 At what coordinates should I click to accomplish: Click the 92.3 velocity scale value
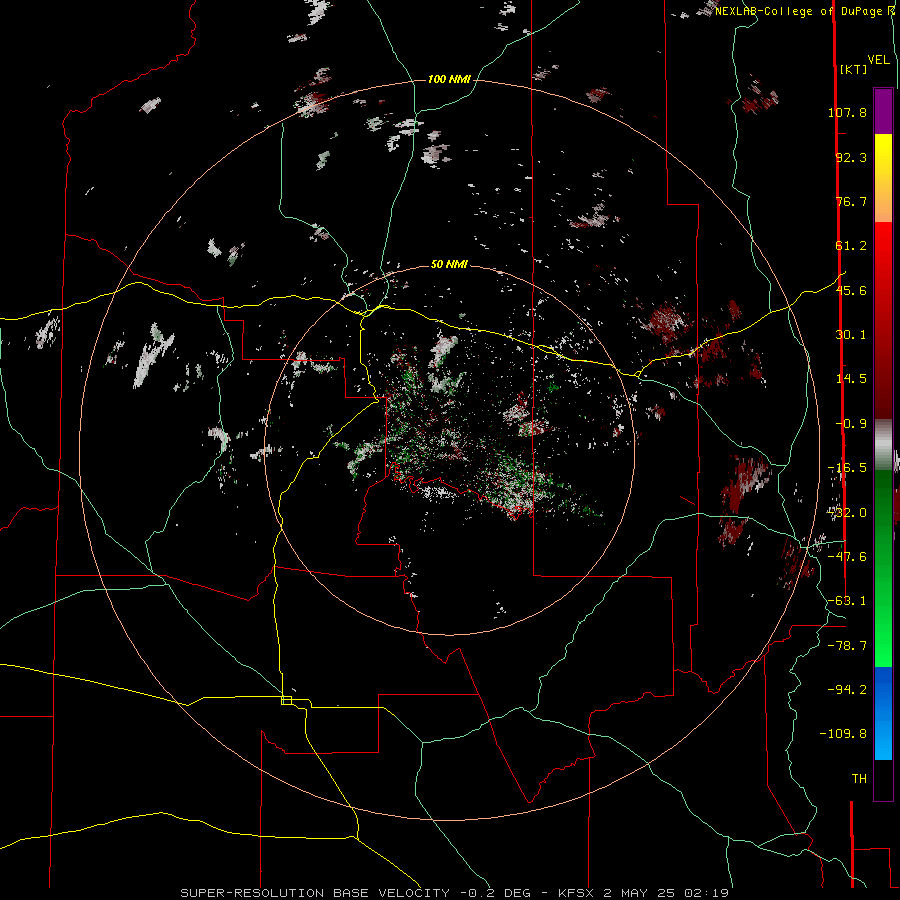(x=851, y=157)
